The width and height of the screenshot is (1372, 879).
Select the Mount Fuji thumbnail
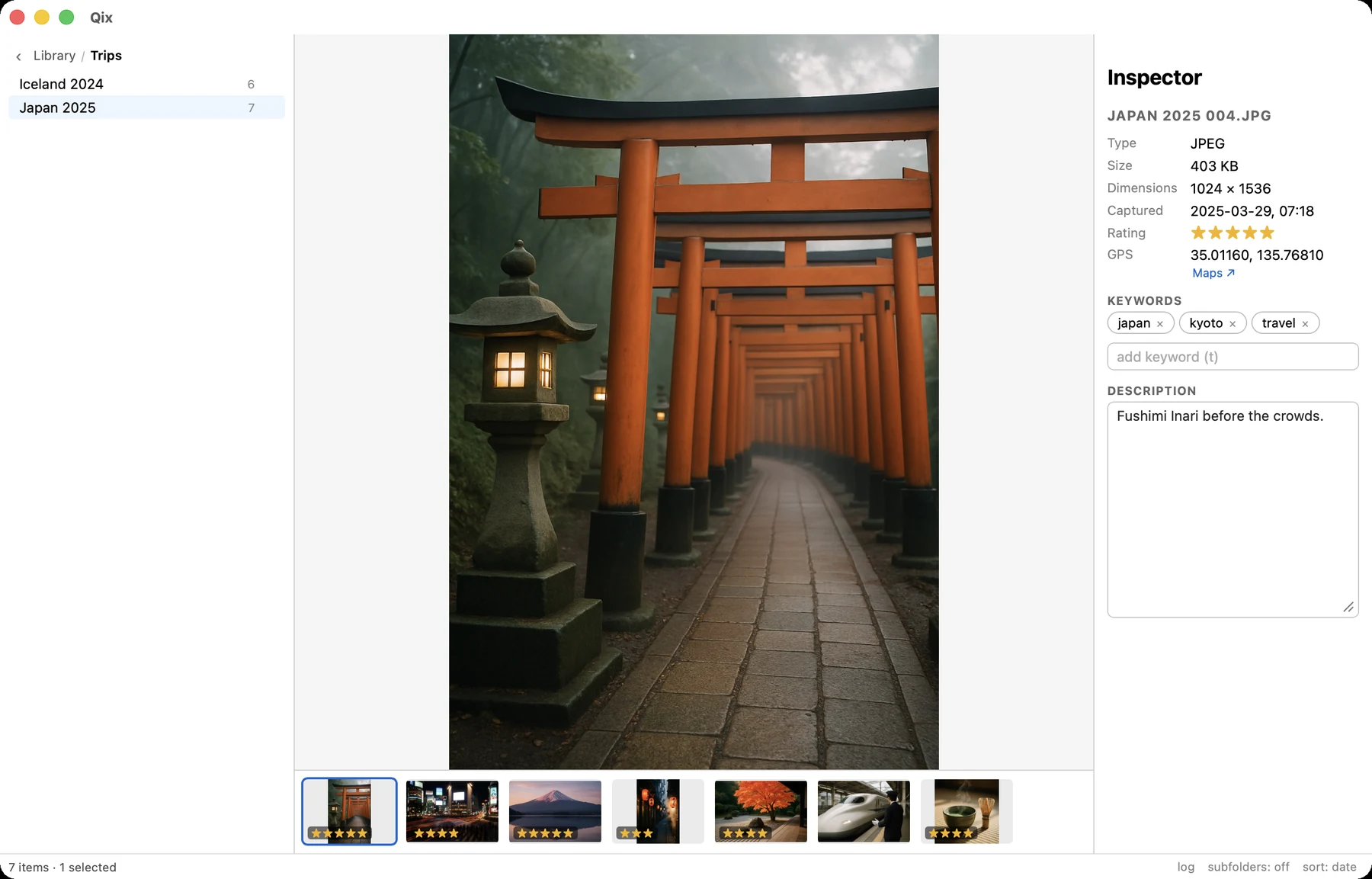coord(555,811)
